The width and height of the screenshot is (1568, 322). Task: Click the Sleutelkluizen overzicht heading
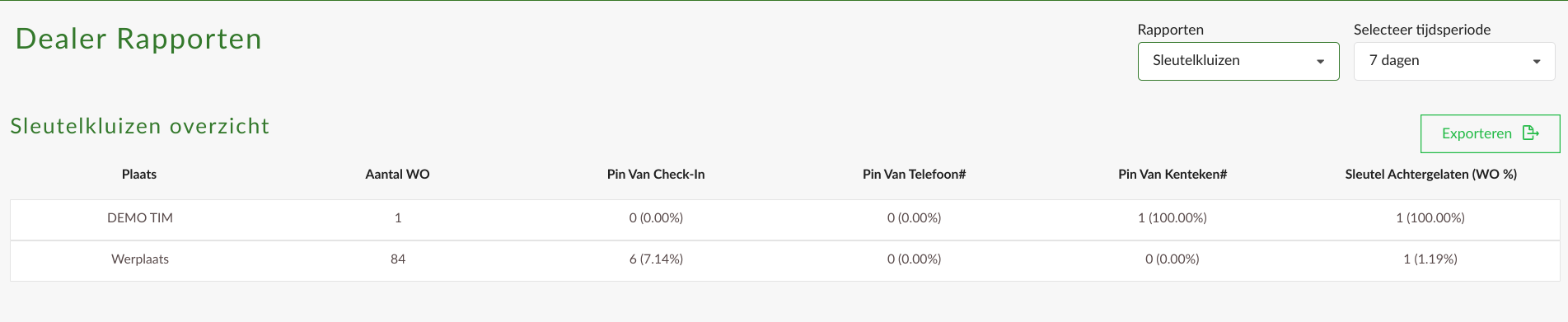click(140, 126)
